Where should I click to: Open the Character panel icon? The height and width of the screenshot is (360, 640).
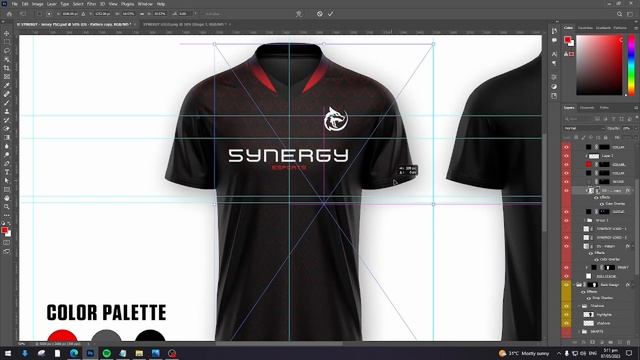554,54
